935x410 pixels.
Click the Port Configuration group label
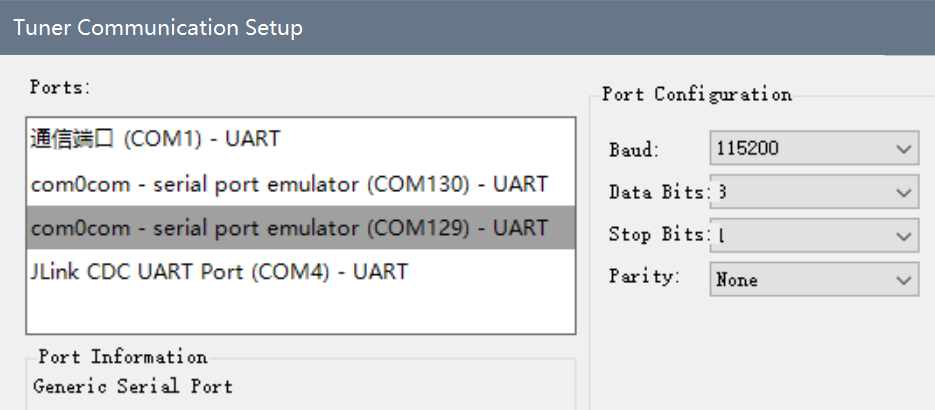pyautogui.click(x=696, y=94)
